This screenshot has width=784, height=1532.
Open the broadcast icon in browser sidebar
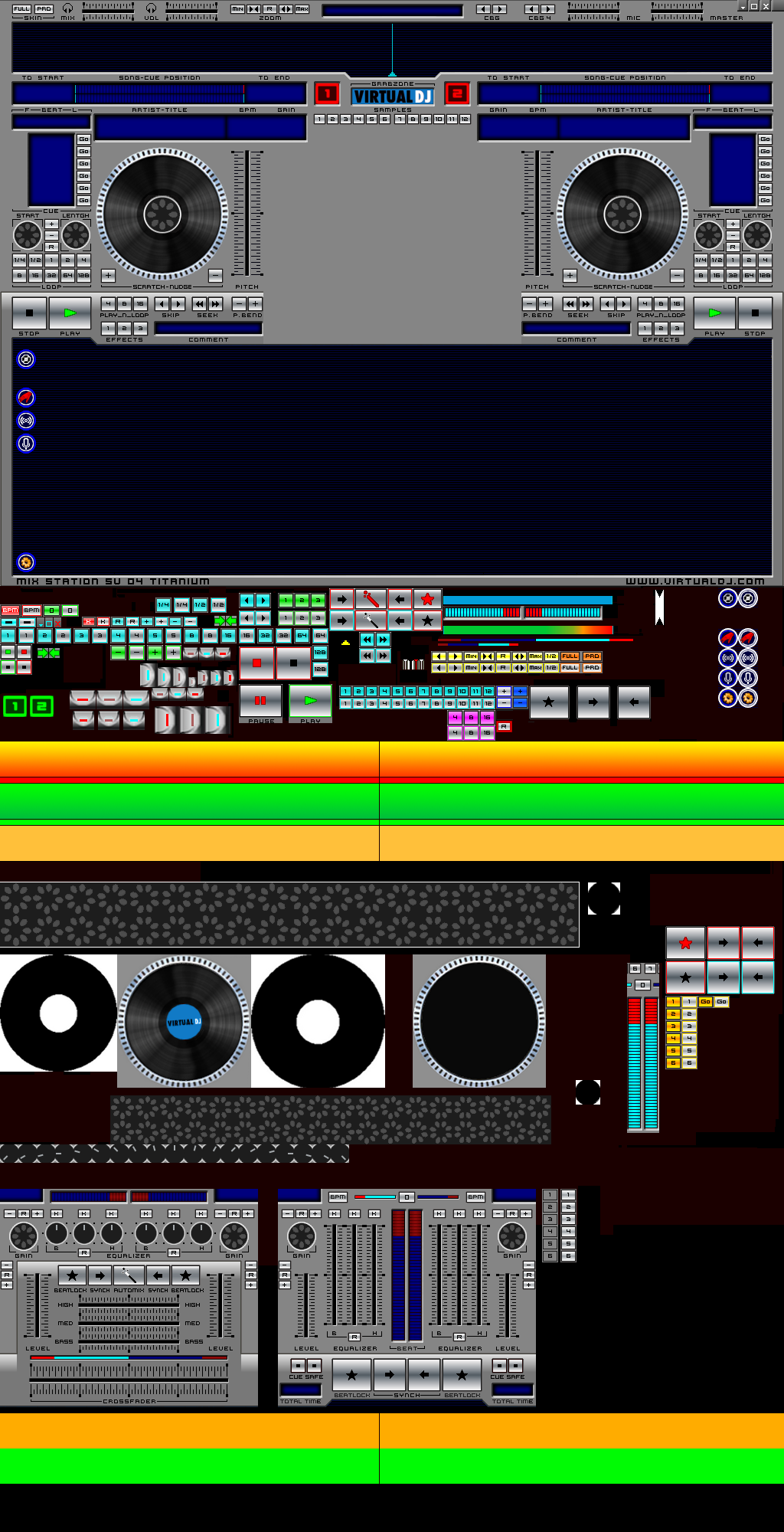[x=26, y=421]
